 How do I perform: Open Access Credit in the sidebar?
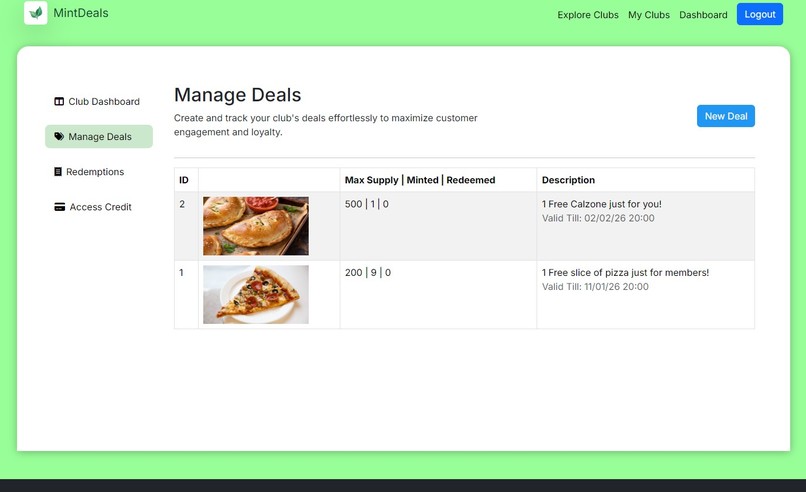[x=99, y=207]
